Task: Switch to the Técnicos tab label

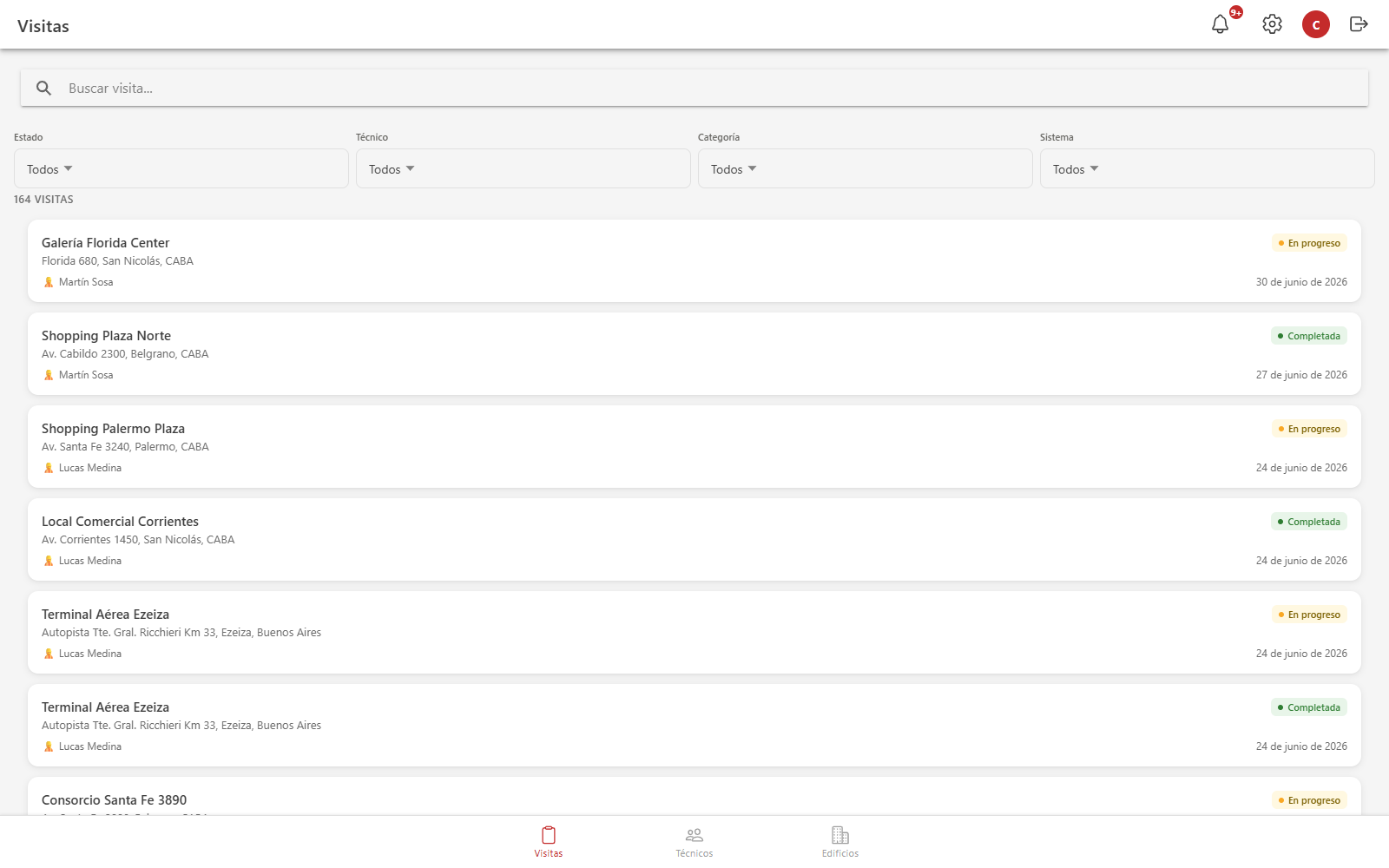Action: 694,853
